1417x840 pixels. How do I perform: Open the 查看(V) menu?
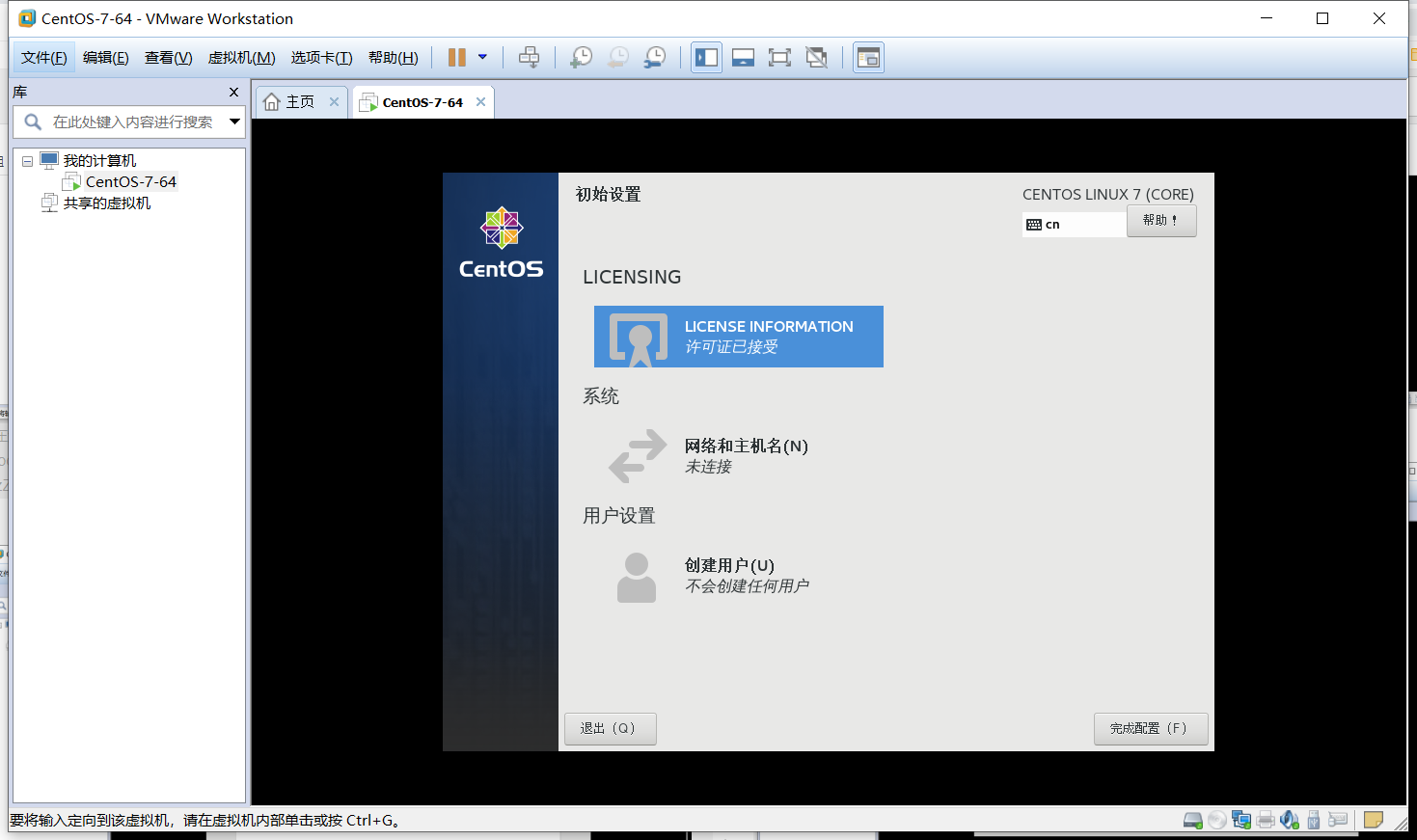[x=169, y=58]
